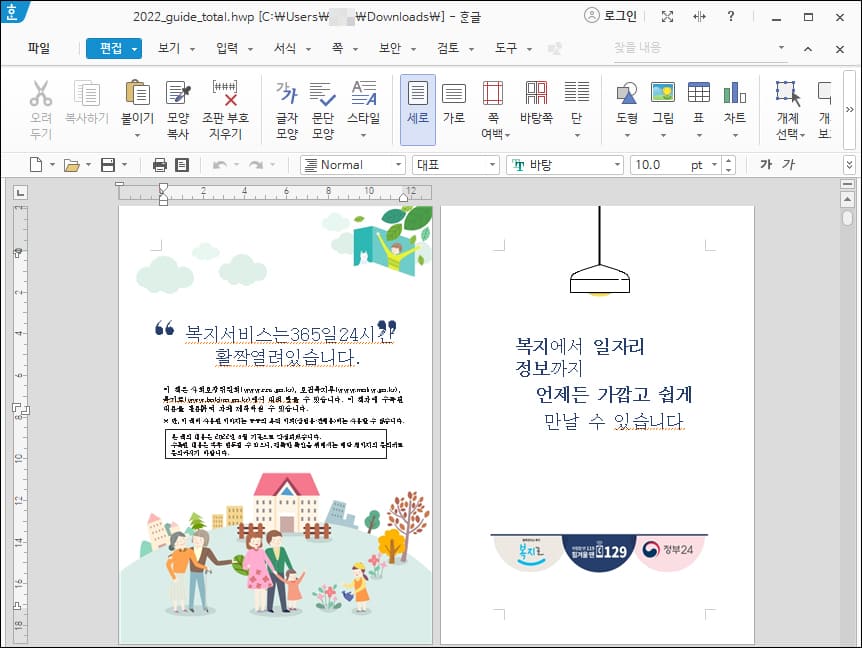The width and height of the screenshot is (862, 648).
Task: Activate the 개체 선택 object selection tool
Action: 786,107
